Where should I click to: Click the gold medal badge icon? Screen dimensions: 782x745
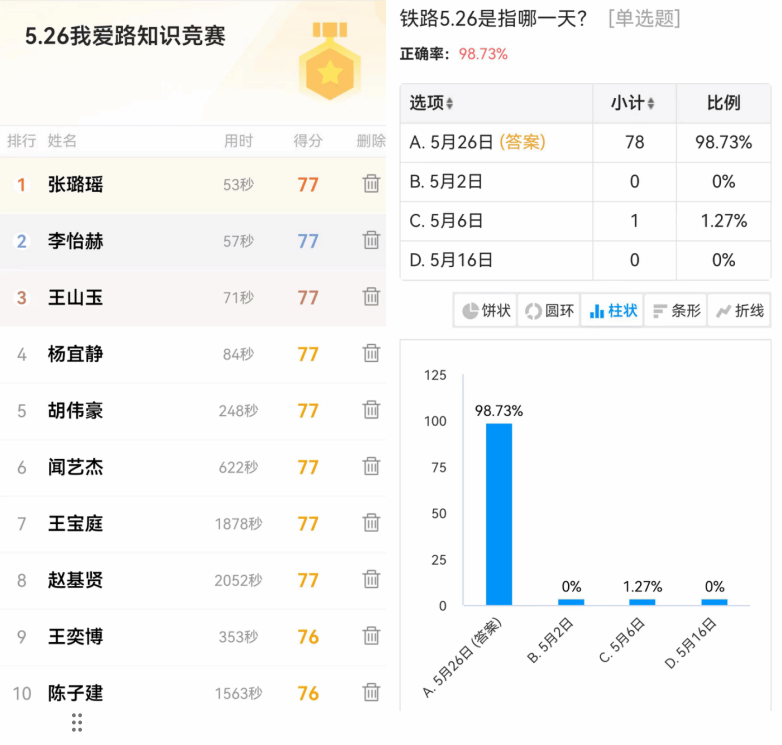click(x=329, y=64)
